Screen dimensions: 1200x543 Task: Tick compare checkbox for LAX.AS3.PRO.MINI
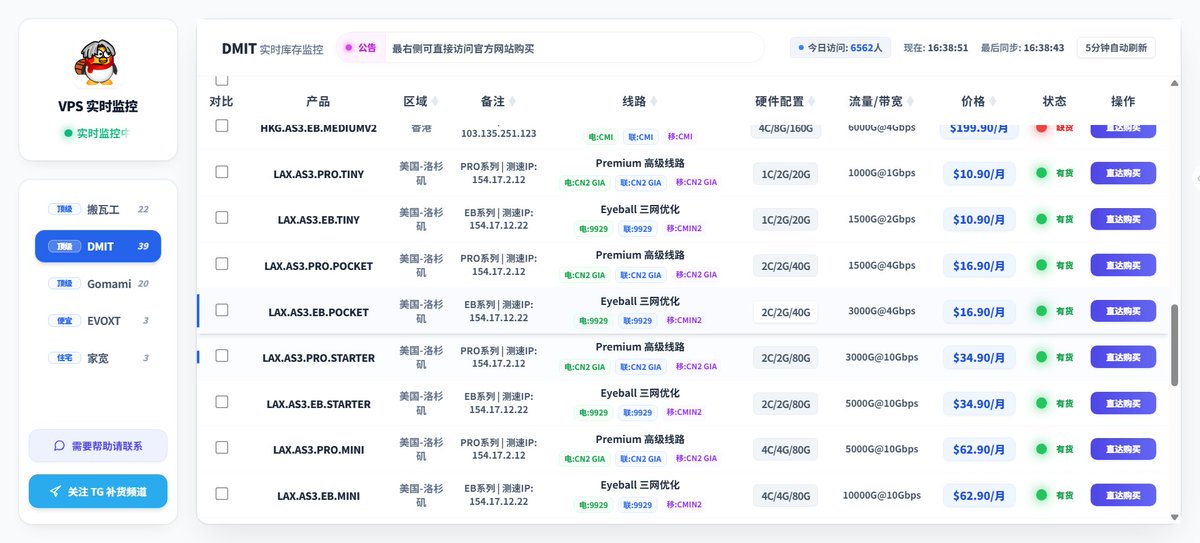pyautogui.click(x=222, y=447)
